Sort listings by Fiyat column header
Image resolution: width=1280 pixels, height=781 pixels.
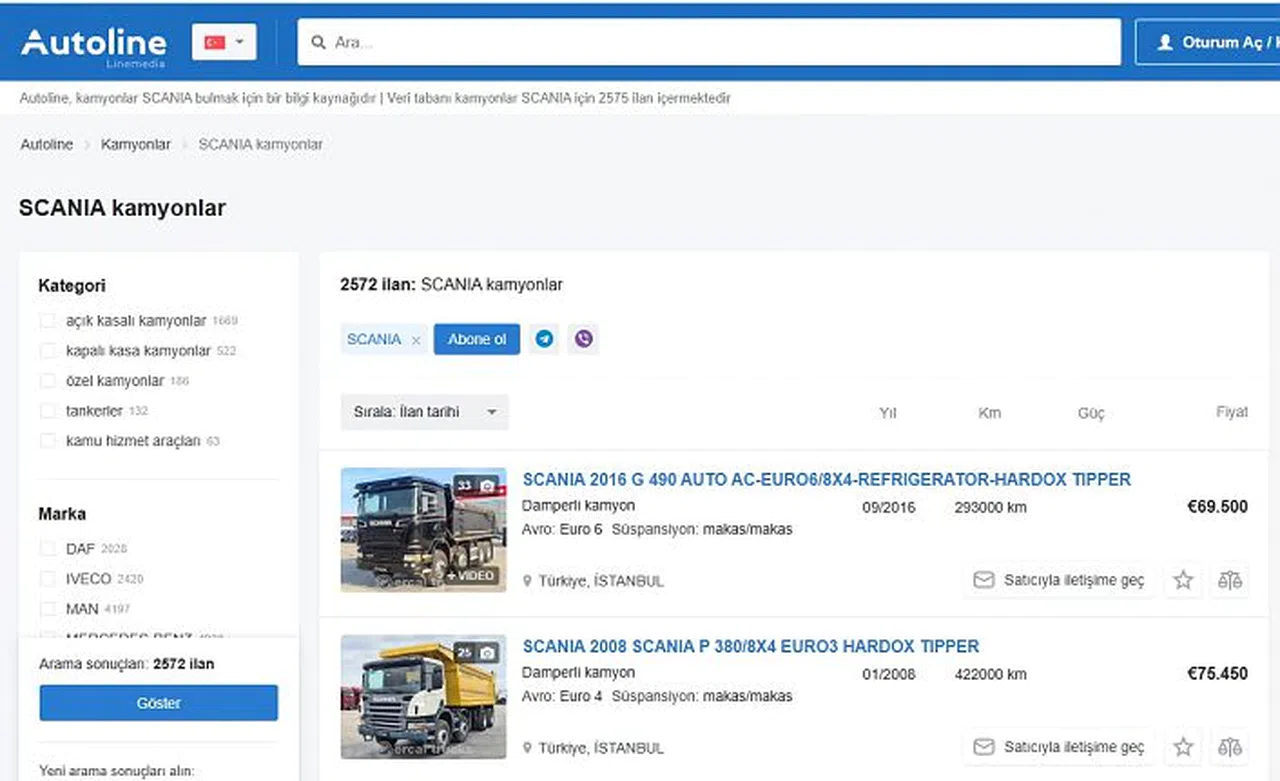click(x=1231, y=412)
